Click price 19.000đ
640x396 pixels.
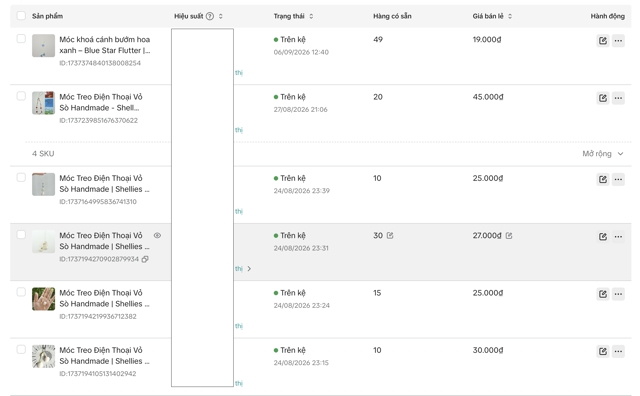487,40
